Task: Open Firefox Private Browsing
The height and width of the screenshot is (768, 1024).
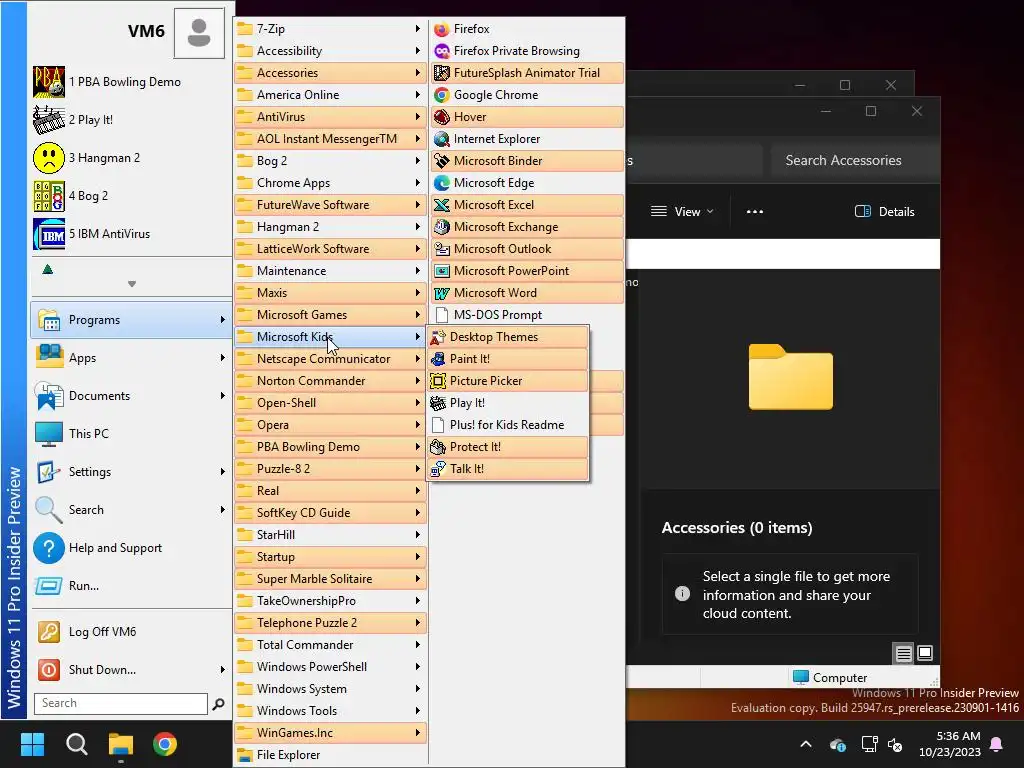Action: [526, 51]
